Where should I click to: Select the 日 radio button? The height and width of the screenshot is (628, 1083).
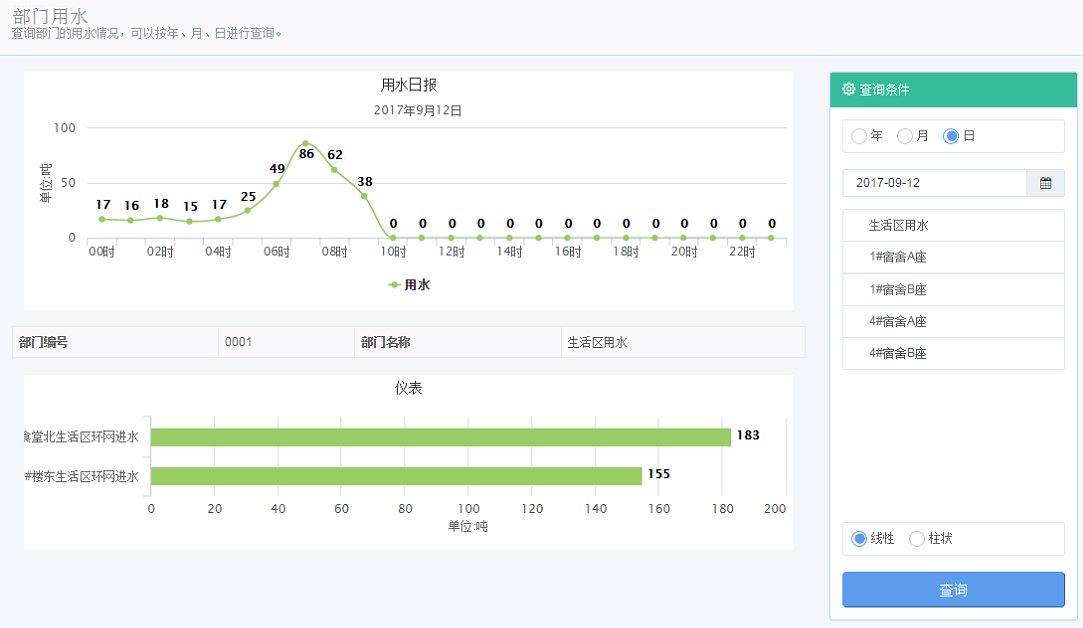click(x=951, y=136)
